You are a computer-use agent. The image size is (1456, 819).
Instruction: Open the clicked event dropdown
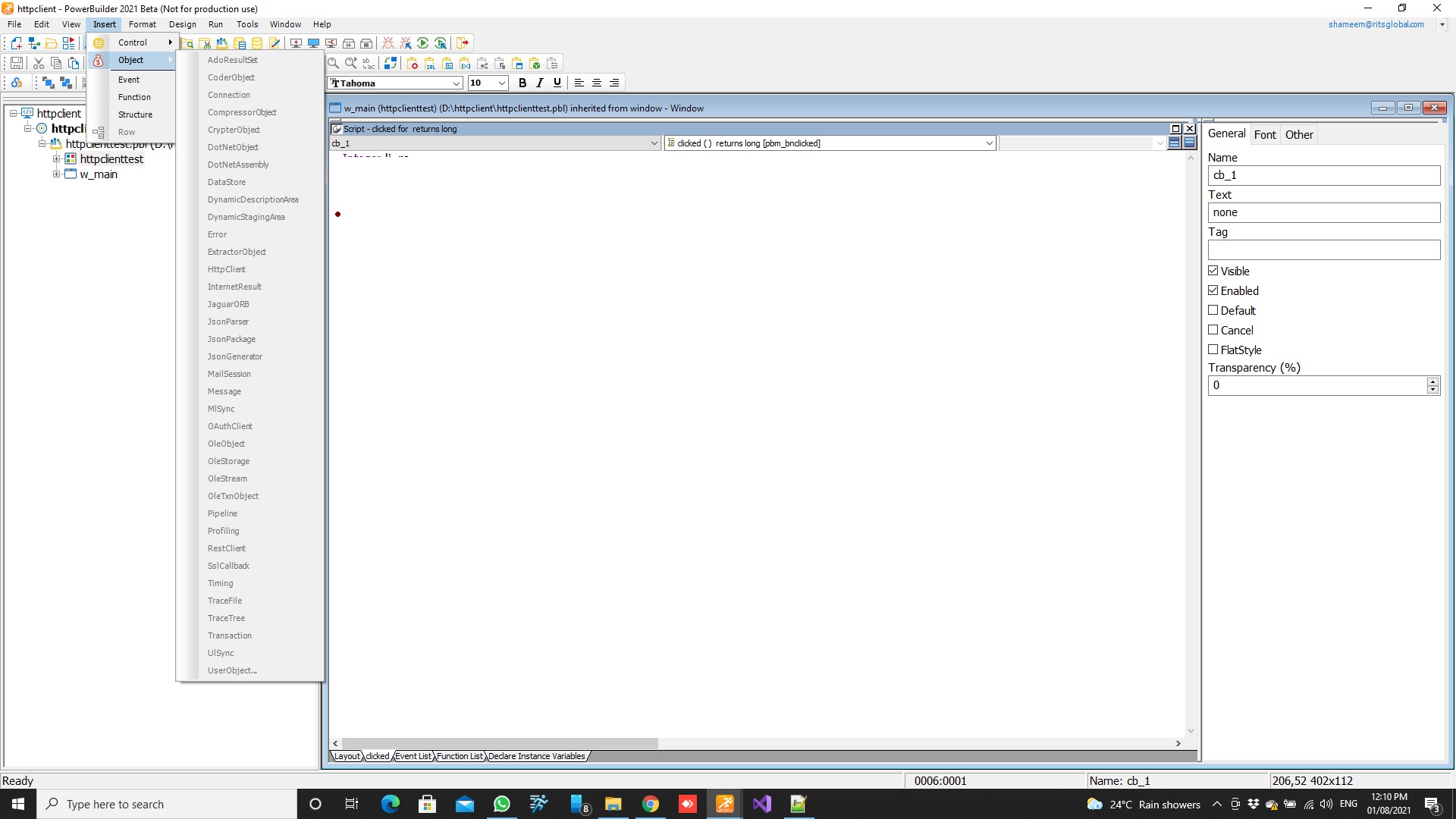click(989, 143)
